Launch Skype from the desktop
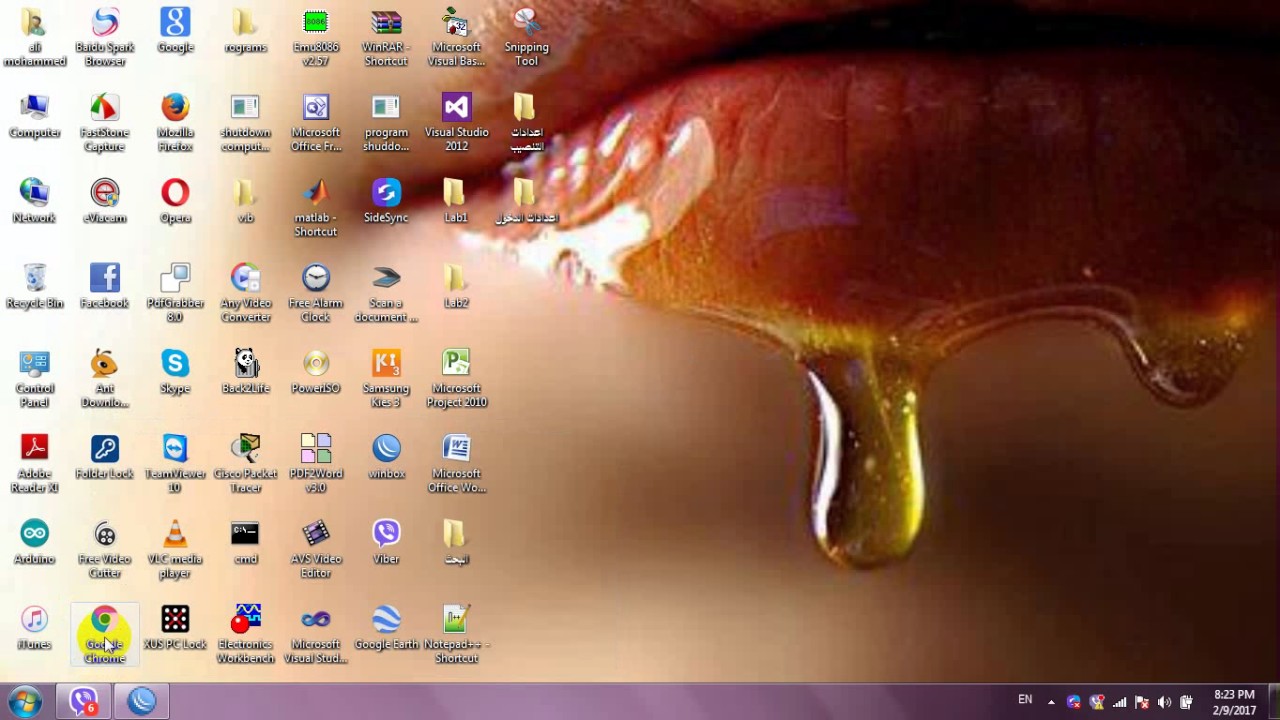This screenshot has height=720, width=1280. 175,372
